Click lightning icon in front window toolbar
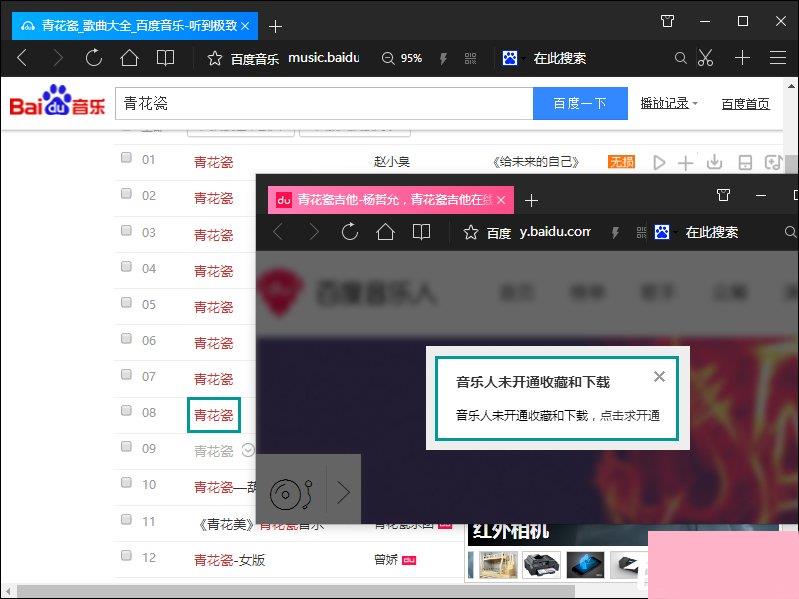Image resolution: width=799 pixels, height=599 pixels. coord(615,233)
